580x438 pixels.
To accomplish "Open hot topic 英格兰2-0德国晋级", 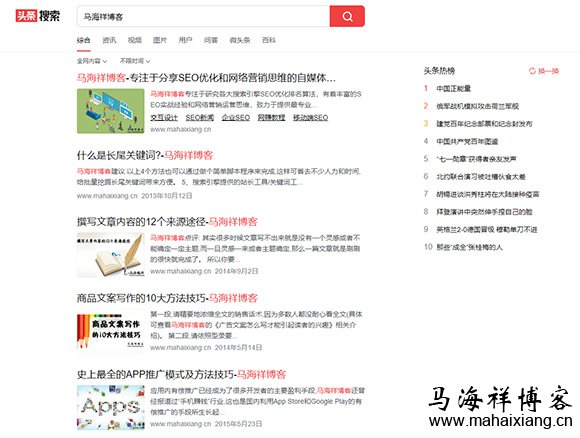I will [x=487, y=230].
